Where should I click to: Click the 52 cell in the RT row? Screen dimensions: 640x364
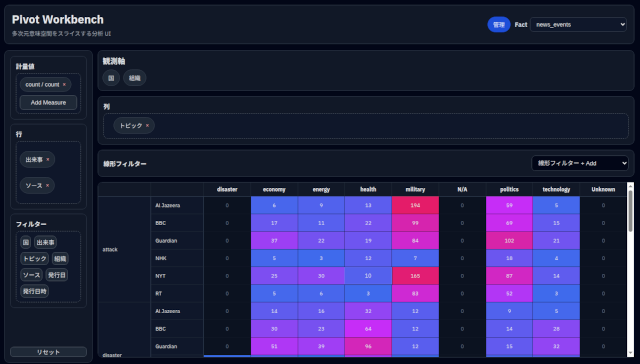(509, 293)
